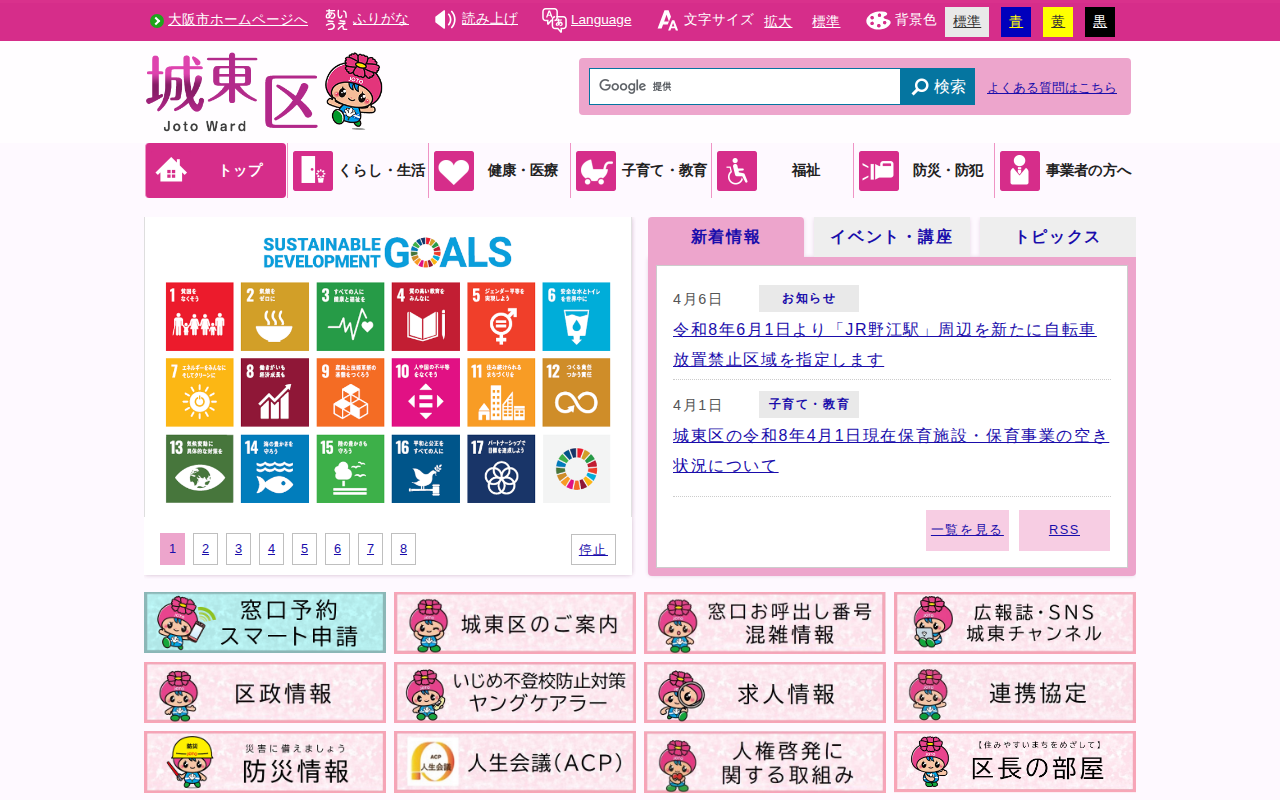The height and width of the screenshot is (800, 1280).
Task: Open the 城東区のご案内 banner
Action: (x=515, y=623)
